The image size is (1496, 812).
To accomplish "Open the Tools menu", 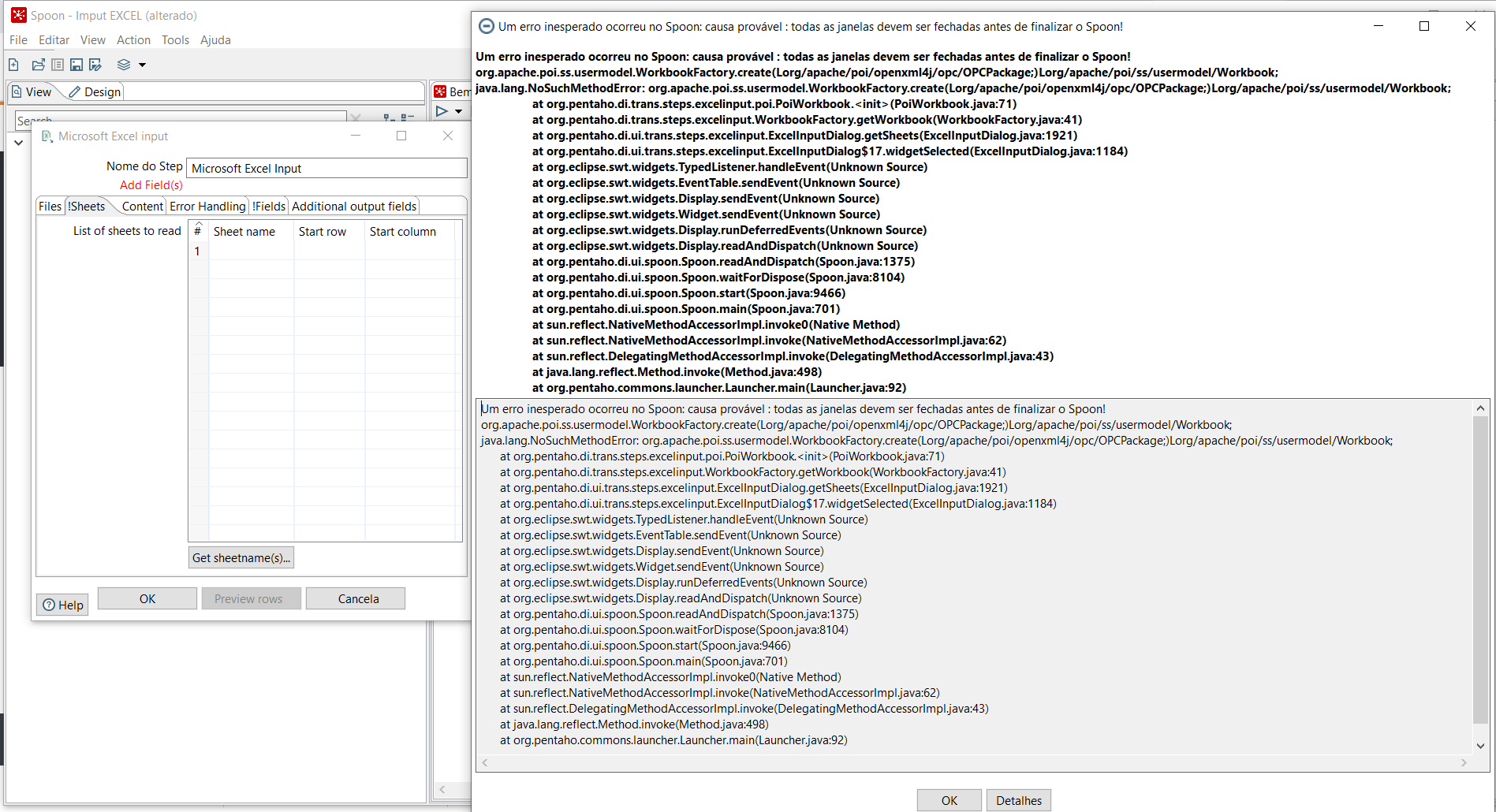I will pyautogui.click(x=175, y=40).
